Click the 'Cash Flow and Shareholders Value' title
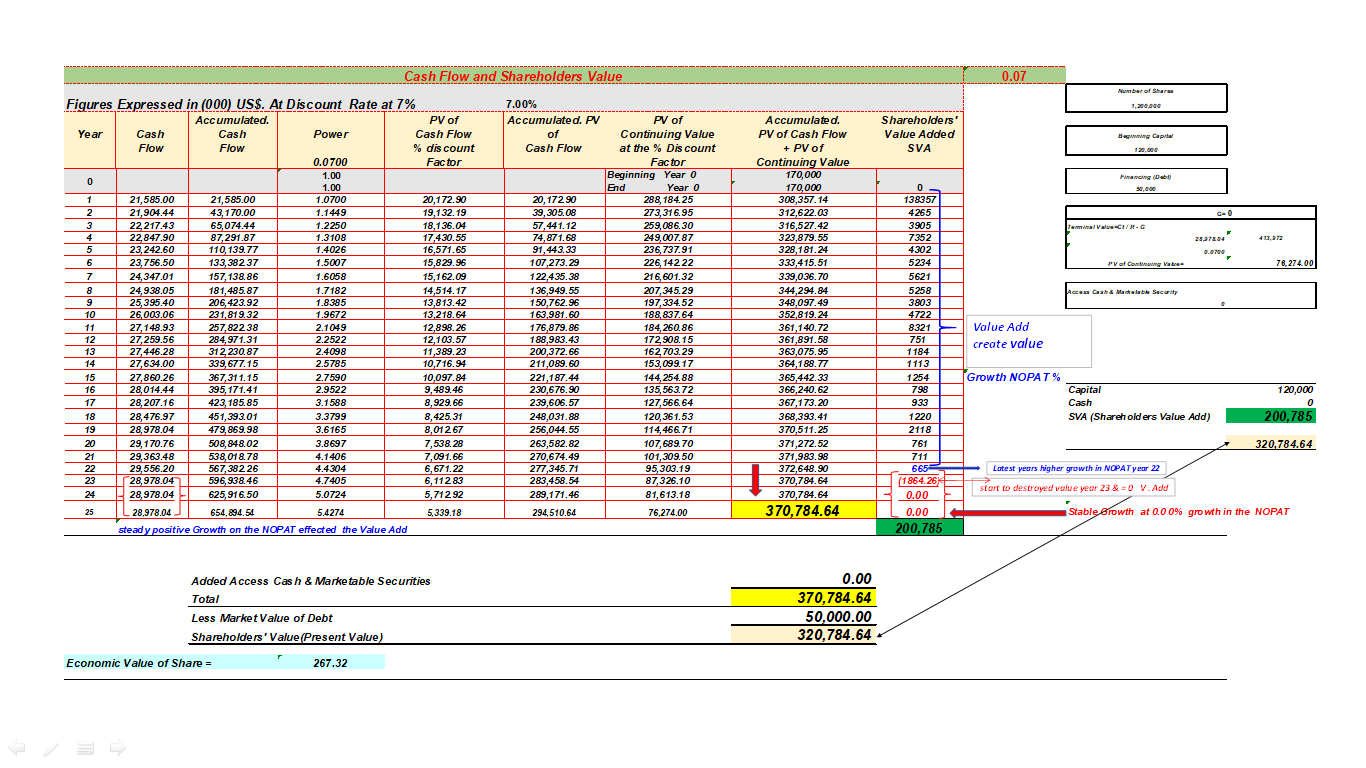Image resolution: width=1366 pixels, height=768 pixels. point(513,76)
